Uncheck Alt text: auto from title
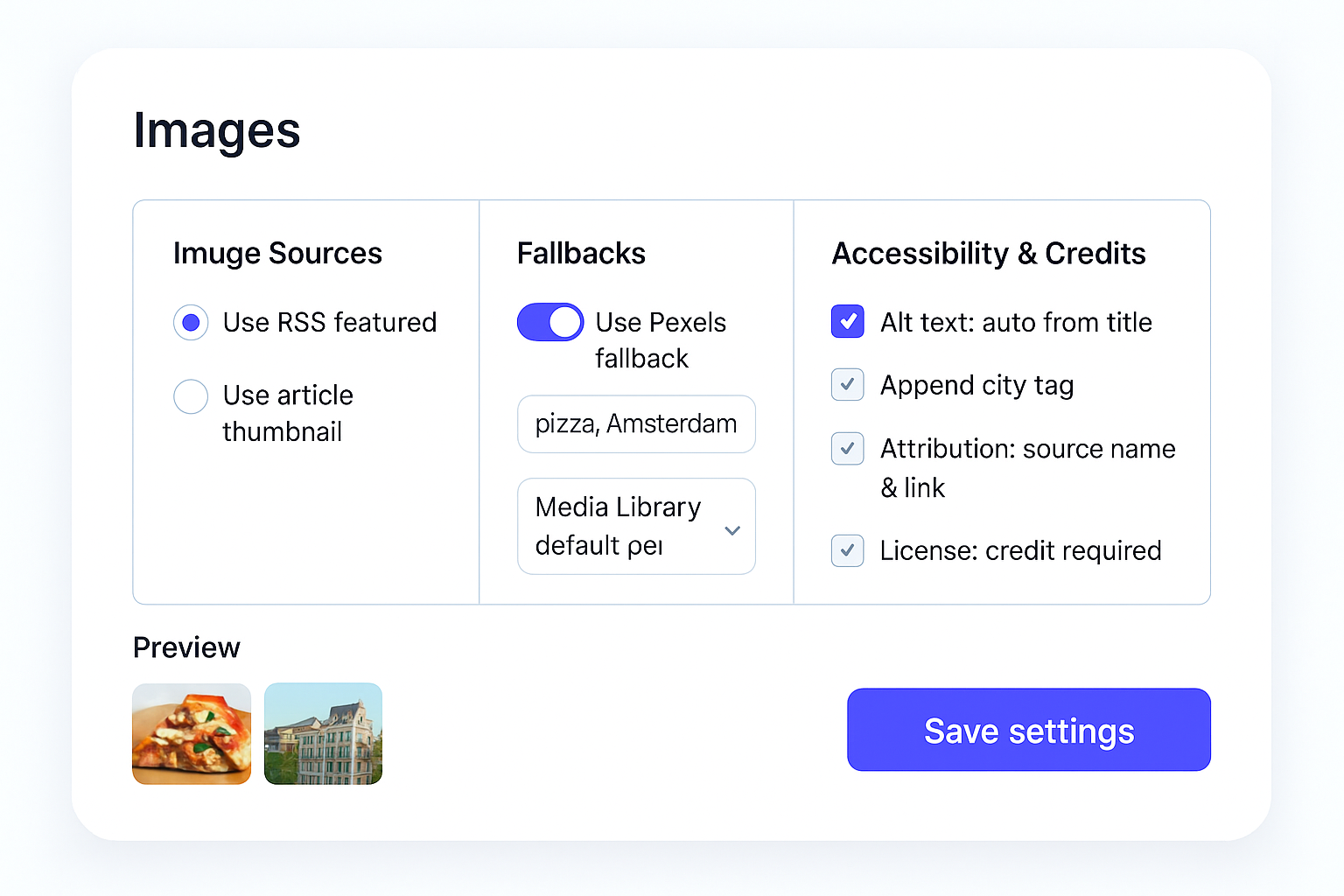Viewport: 1344px width, 896px height. (848, 322)
